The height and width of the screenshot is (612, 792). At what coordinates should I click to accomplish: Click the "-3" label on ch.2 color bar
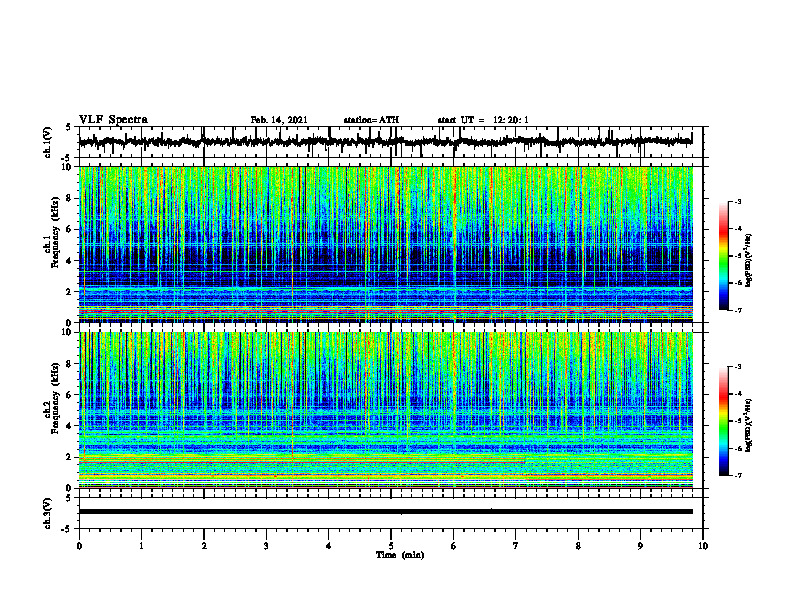737,367
